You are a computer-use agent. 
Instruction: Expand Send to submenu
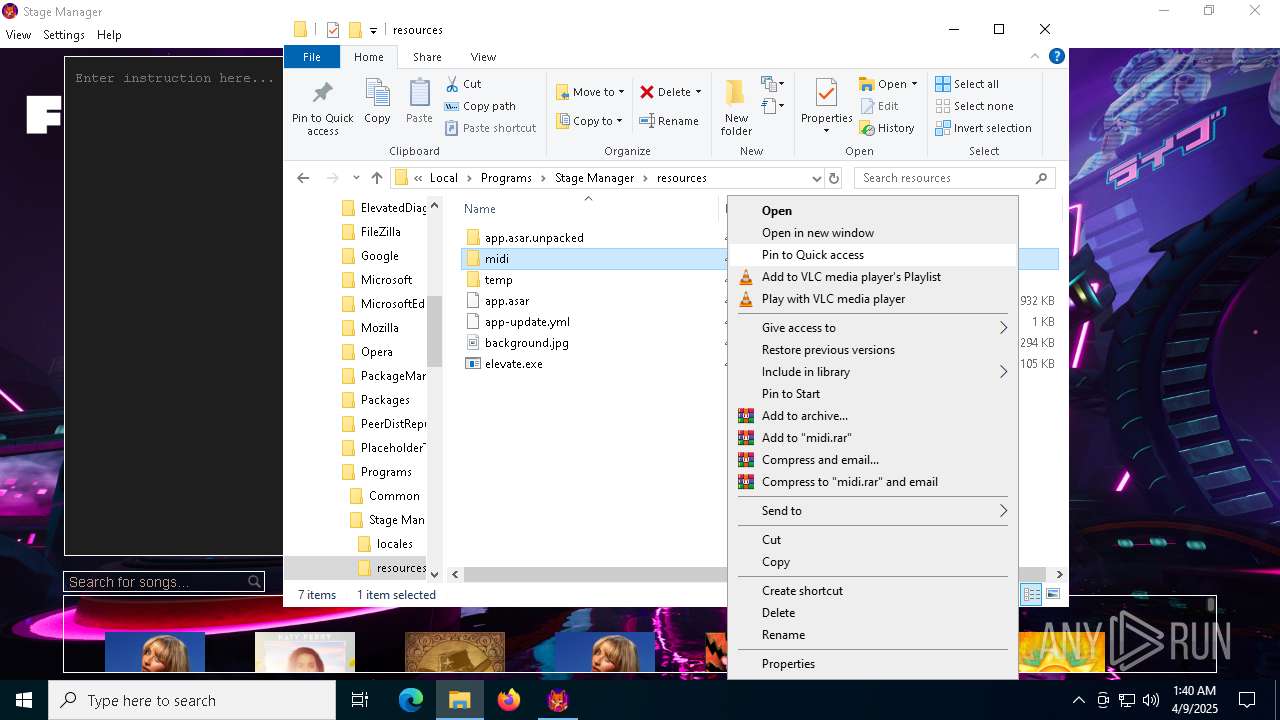(x=872, y=511)
